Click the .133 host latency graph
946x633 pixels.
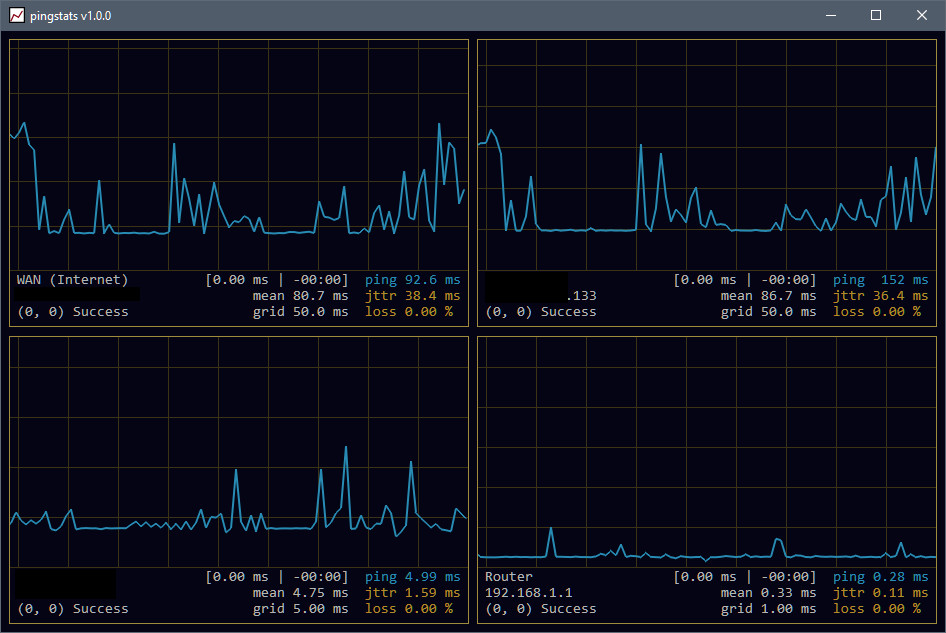point(707,155)
